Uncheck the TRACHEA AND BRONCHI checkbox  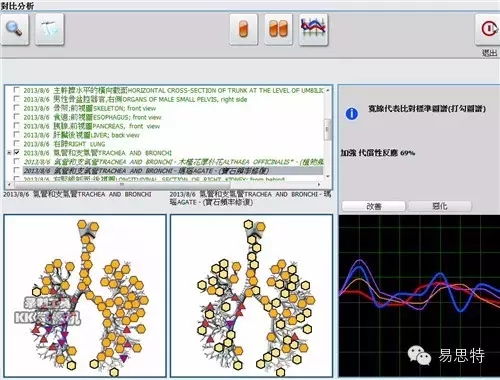(x=16, y=152)
